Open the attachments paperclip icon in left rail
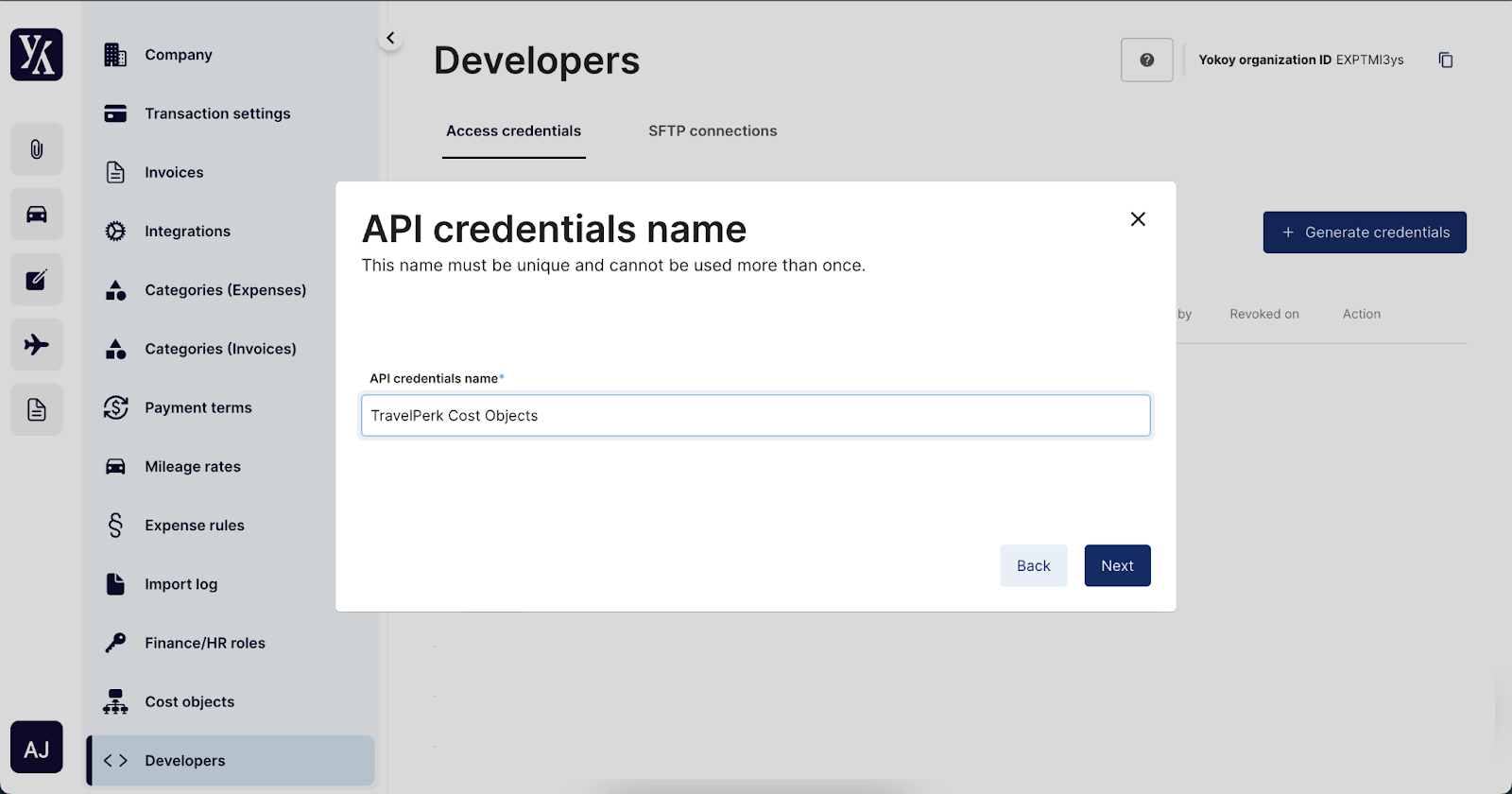The width and height of the screenshot is (1512, 794). [37, 149]
